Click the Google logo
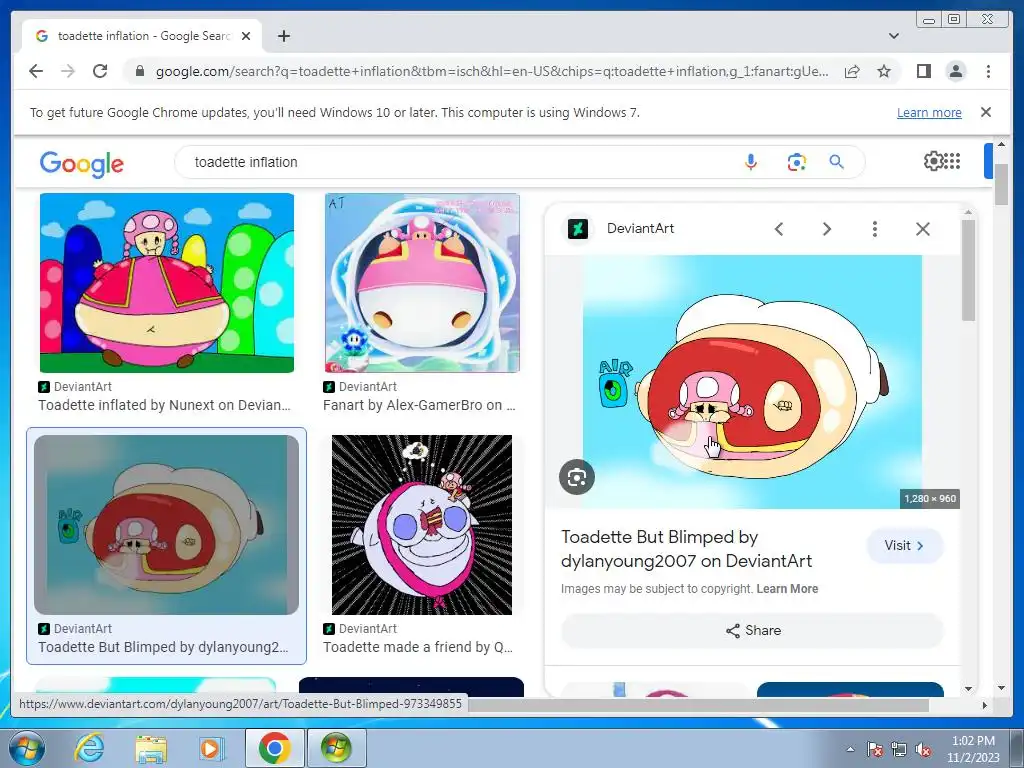The image size is (1024, 768). (x=82, y=163)
